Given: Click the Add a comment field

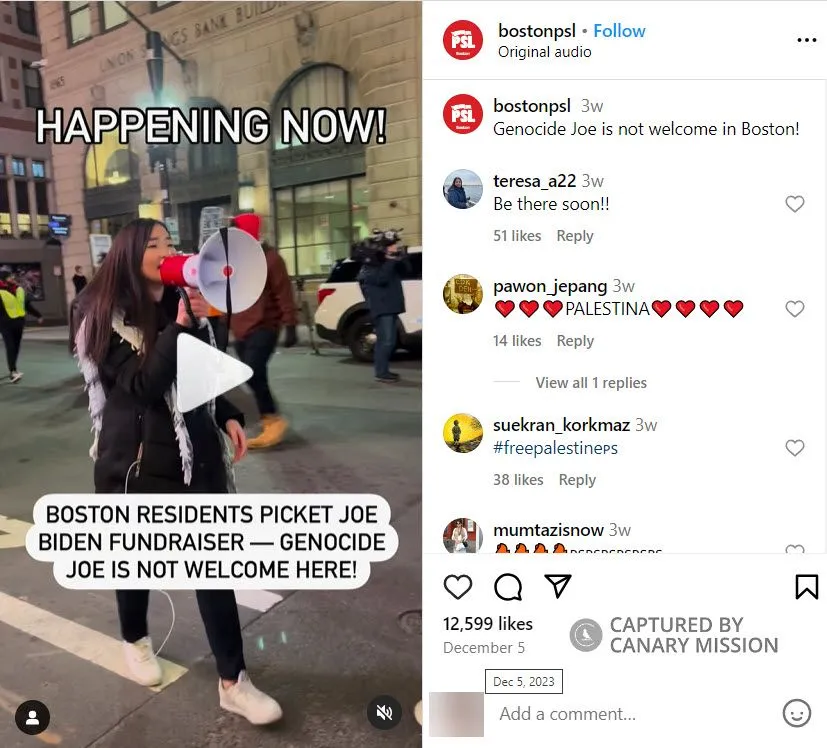Looking at the screenshot, I should click(x=636, y=714).
